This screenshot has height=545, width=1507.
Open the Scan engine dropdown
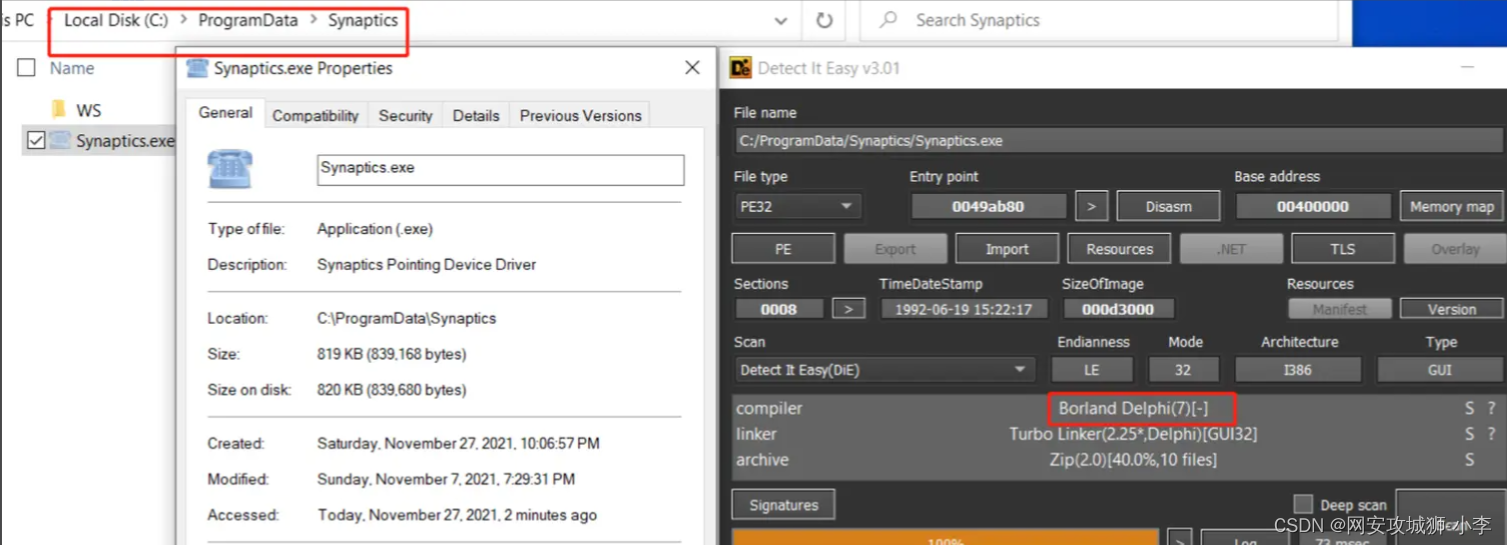[884, 370]
